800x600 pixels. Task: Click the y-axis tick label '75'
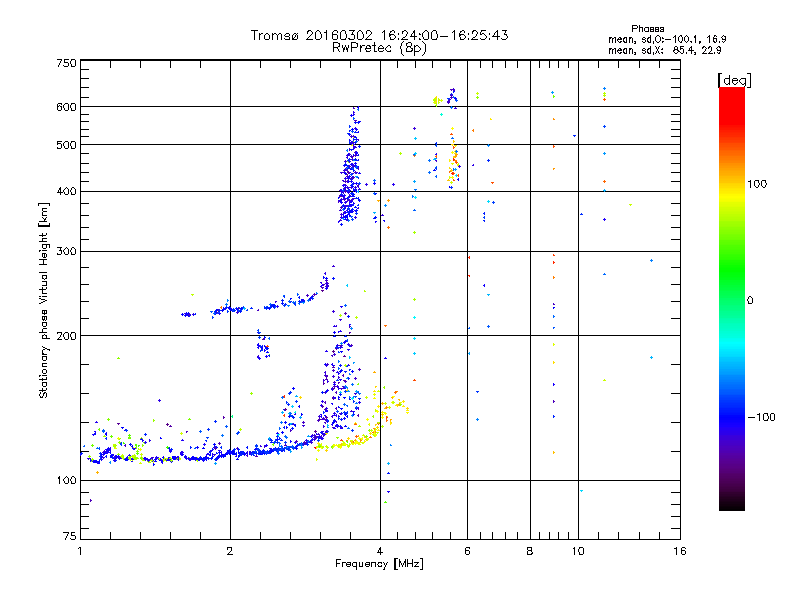click(x=70, y=536)
